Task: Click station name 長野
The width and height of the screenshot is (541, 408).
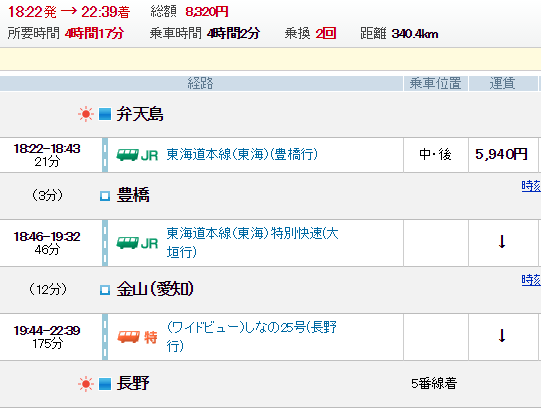Action: point(133,384)
